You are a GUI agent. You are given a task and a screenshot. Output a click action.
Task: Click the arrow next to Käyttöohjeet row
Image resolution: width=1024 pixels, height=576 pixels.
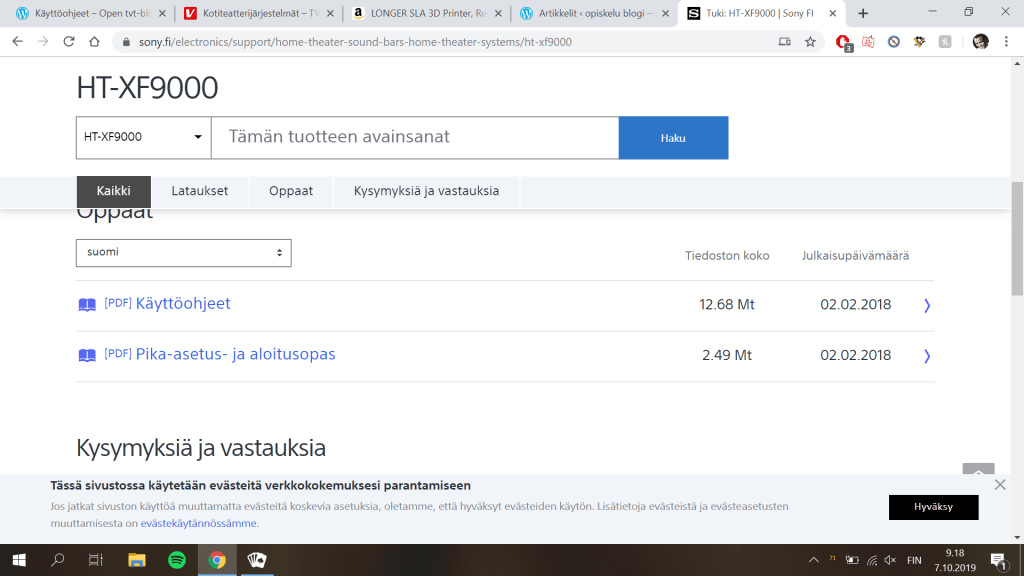[x=927, y=305]
